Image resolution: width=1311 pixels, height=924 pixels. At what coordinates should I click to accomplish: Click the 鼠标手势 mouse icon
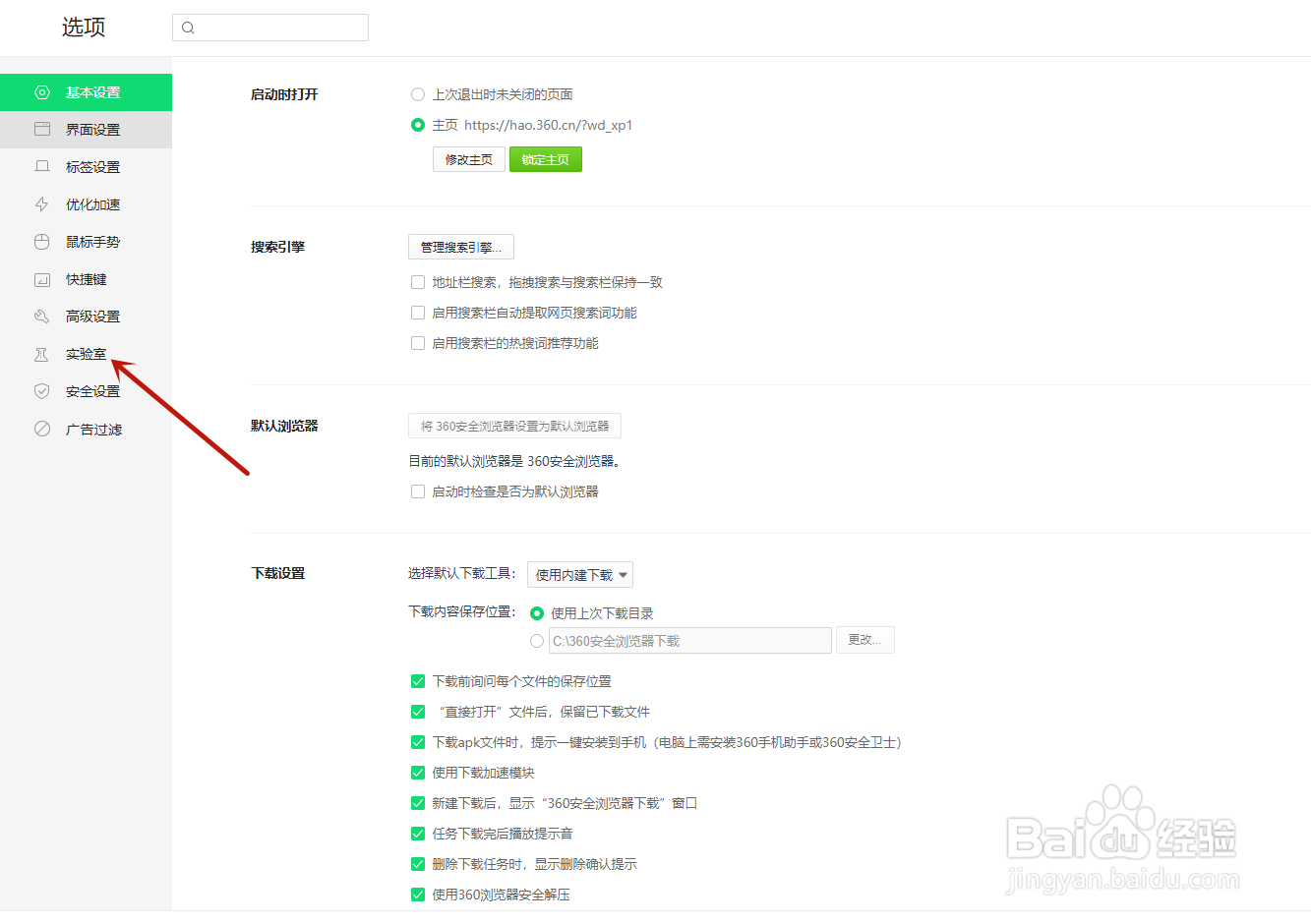(x=42, y=242)
